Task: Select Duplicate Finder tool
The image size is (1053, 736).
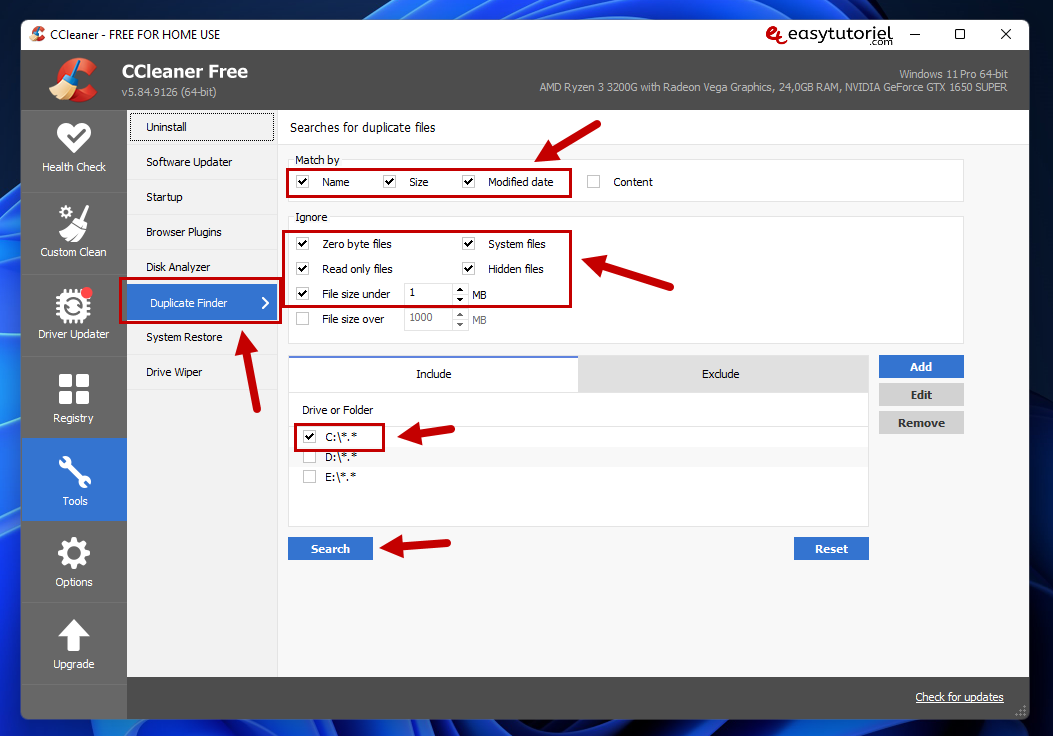Action: (x=201, y=303)
